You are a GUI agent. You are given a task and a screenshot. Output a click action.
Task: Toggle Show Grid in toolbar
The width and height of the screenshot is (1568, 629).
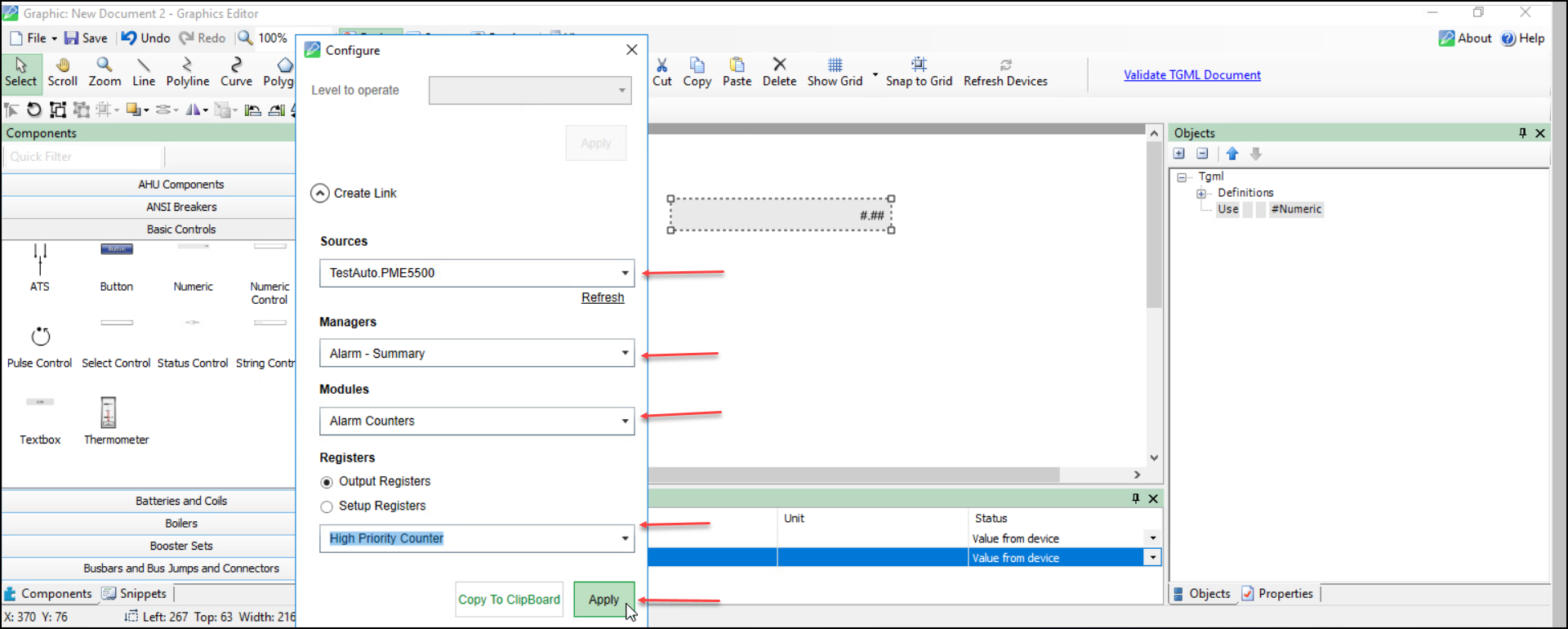click(835, 72)
